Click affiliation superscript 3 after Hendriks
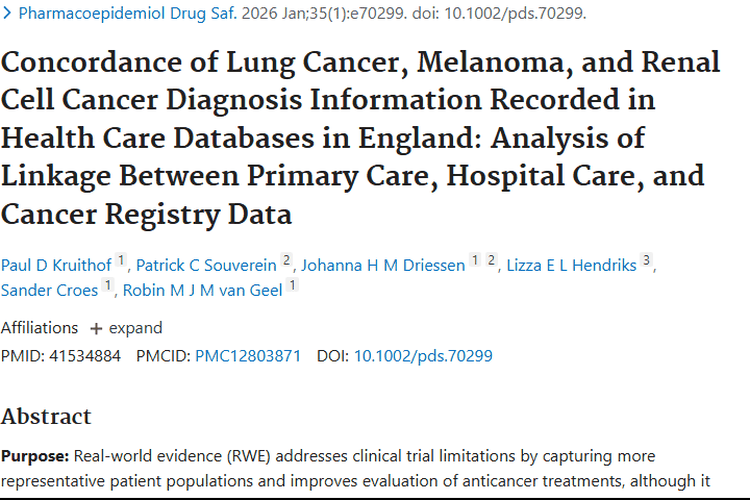The width and height of the screenshot is (750, 500). coord(646,262)
